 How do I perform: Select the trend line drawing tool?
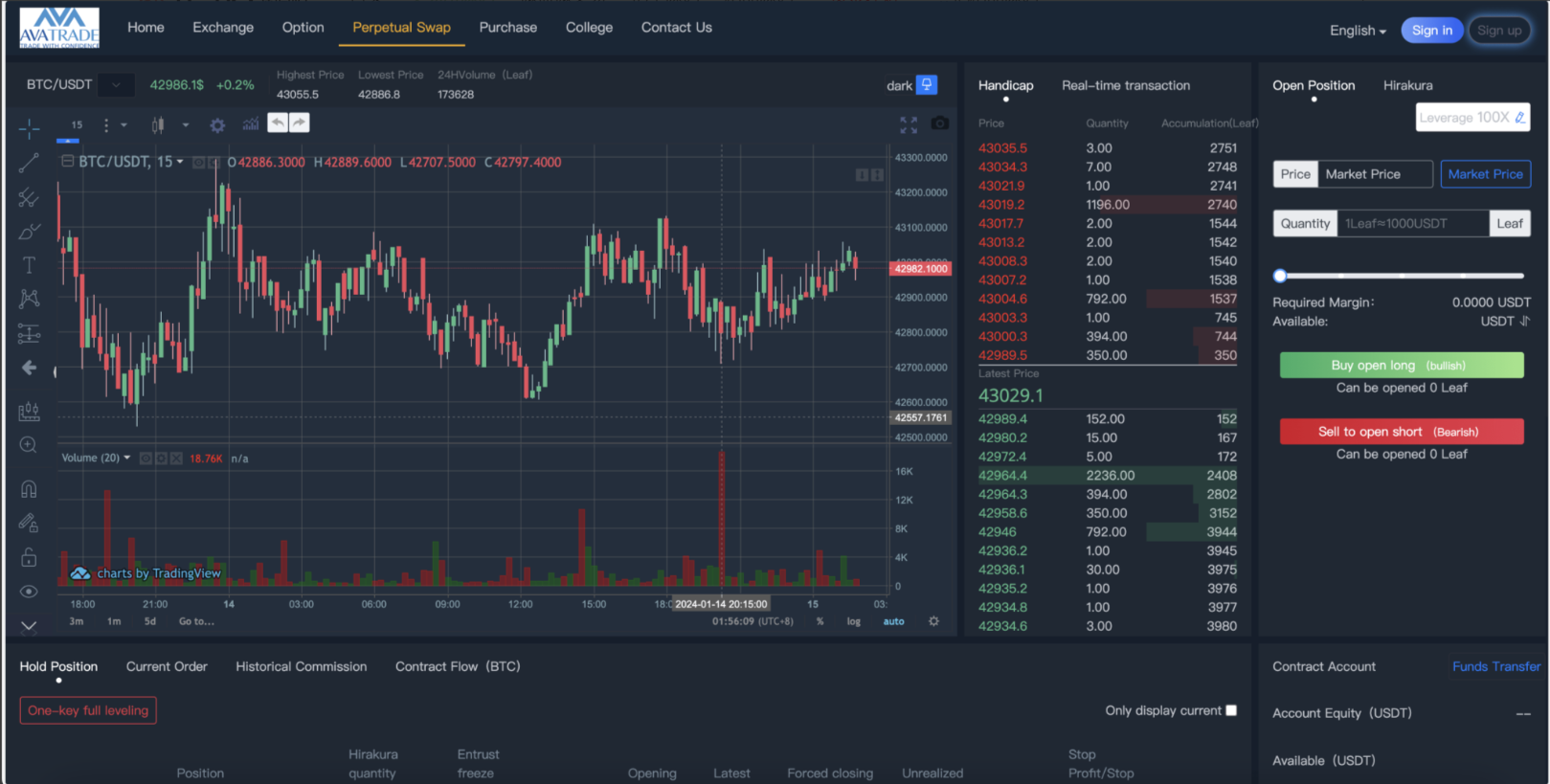(x=29, y=164)
